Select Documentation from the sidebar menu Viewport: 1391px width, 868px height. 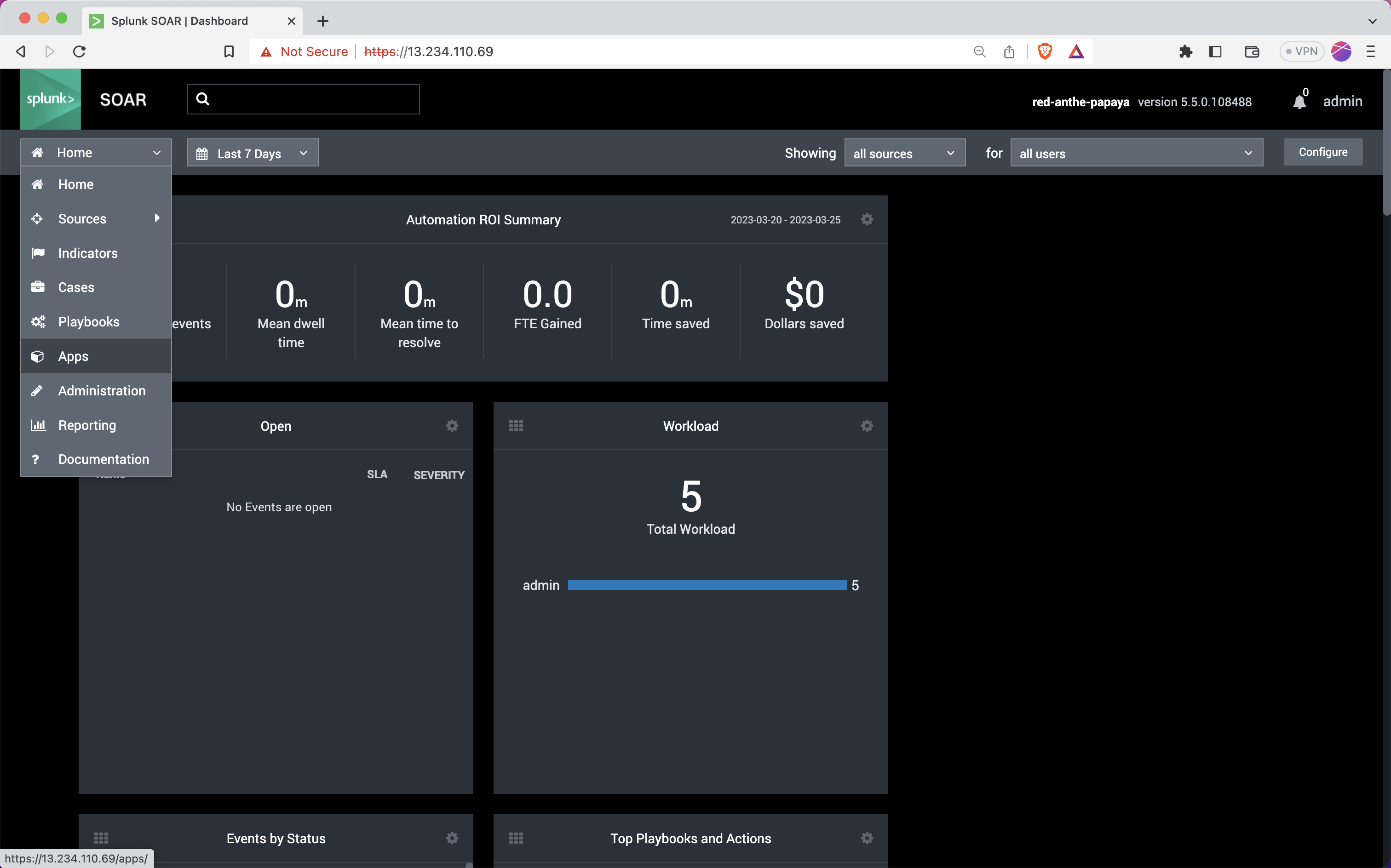click(x=103, y=459)
